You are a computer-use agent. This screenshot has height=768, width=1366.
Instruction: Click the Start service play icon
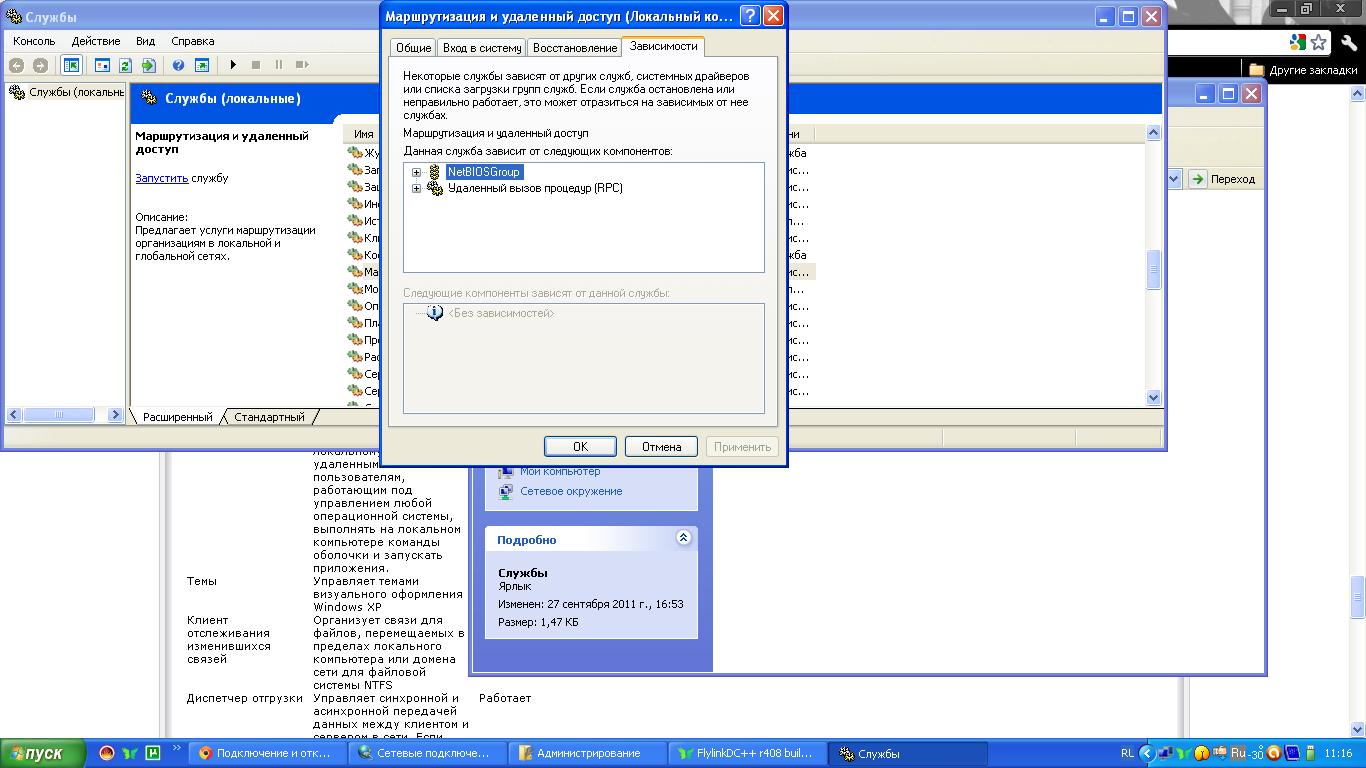233,65
